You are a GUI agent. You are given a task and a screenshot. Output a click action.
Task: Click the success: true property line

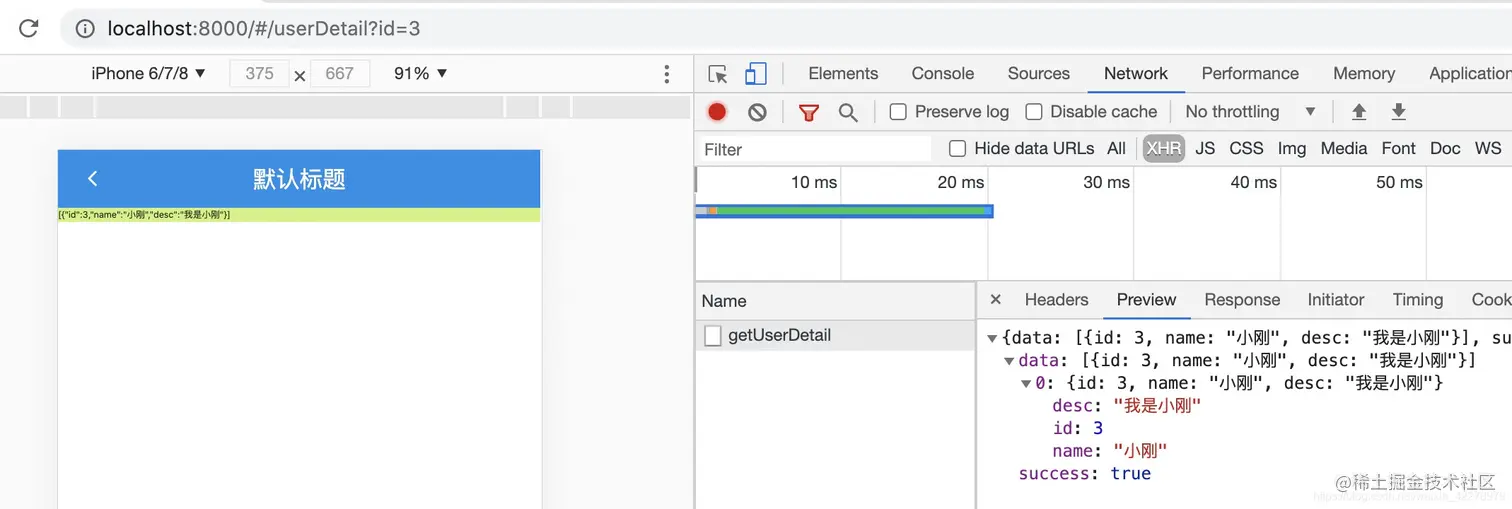pyautogui.click(x=1084, y=474)
